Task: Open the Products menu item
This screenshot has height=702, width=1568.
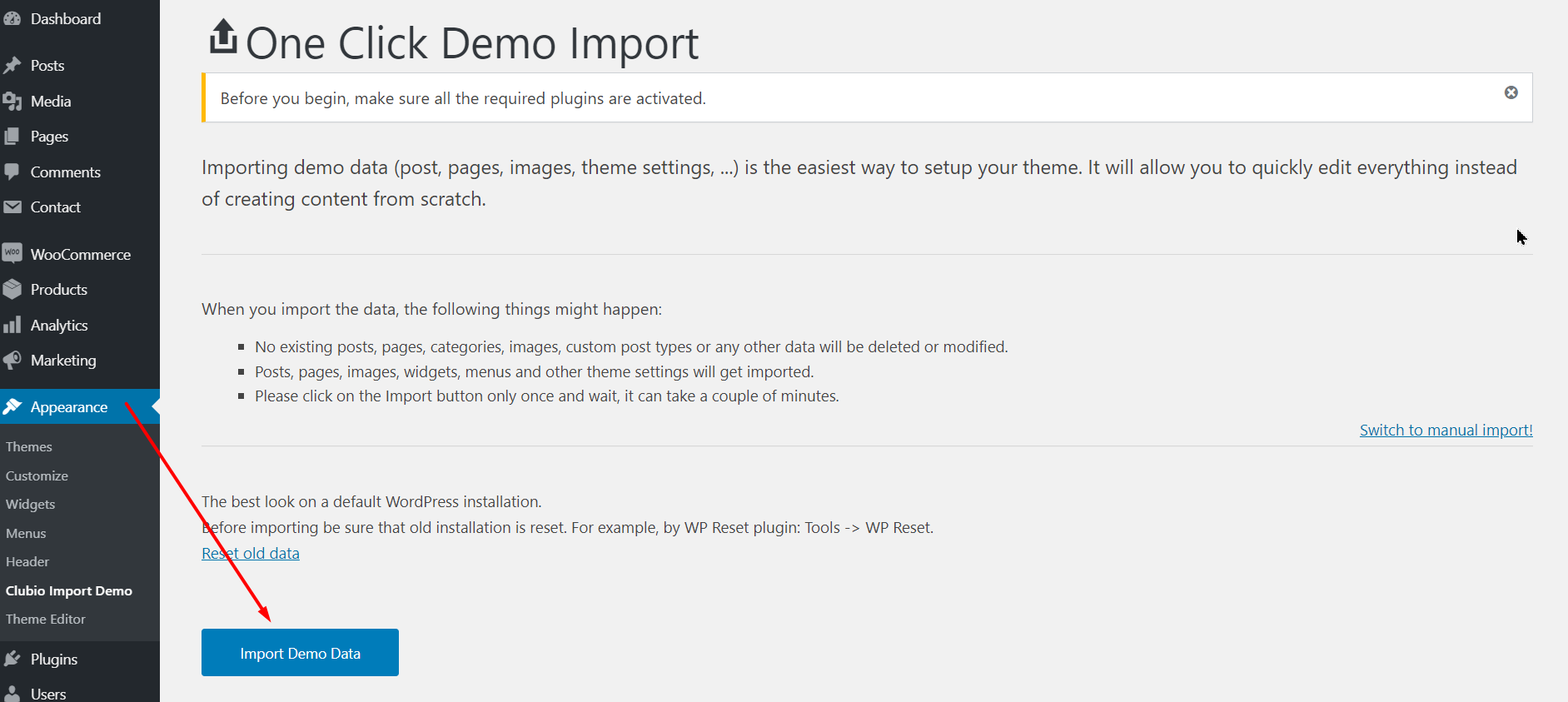Action: click(x=59, y=289)
